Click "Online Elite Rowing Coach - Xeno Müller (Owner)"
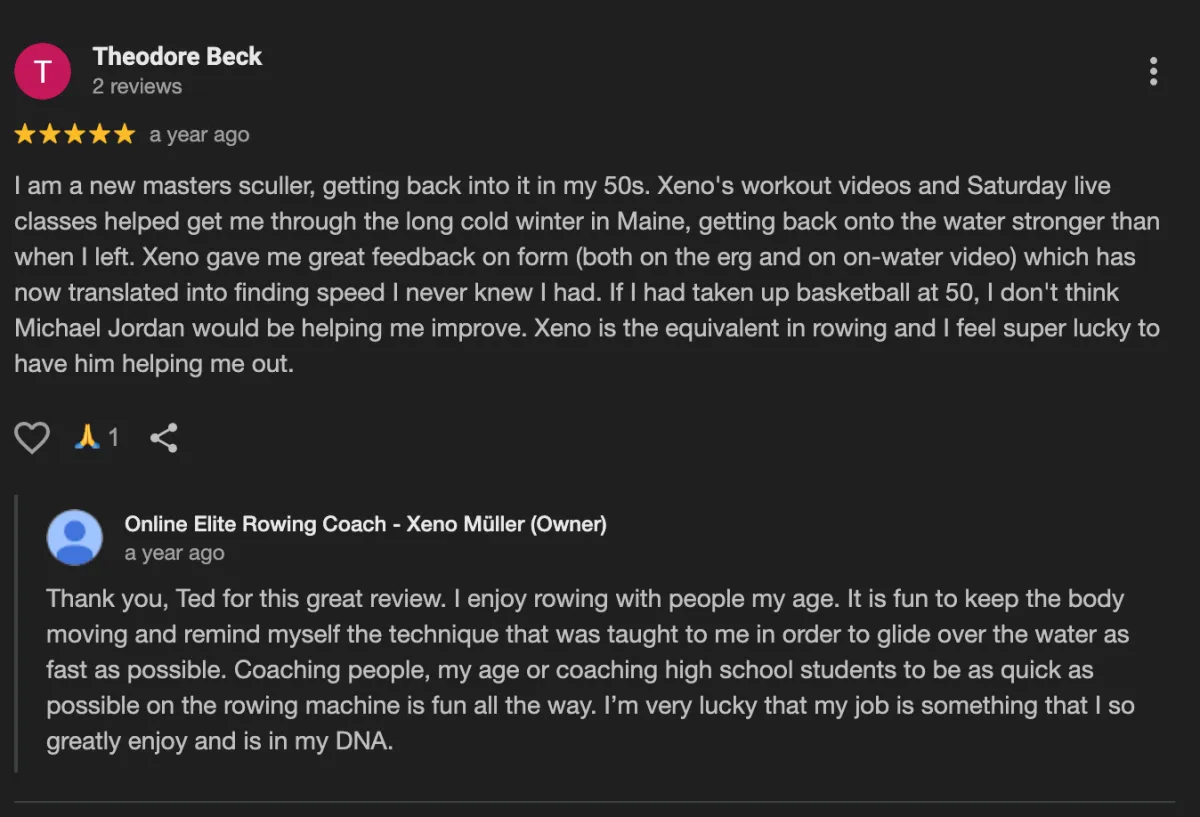 tap(365, 524)
